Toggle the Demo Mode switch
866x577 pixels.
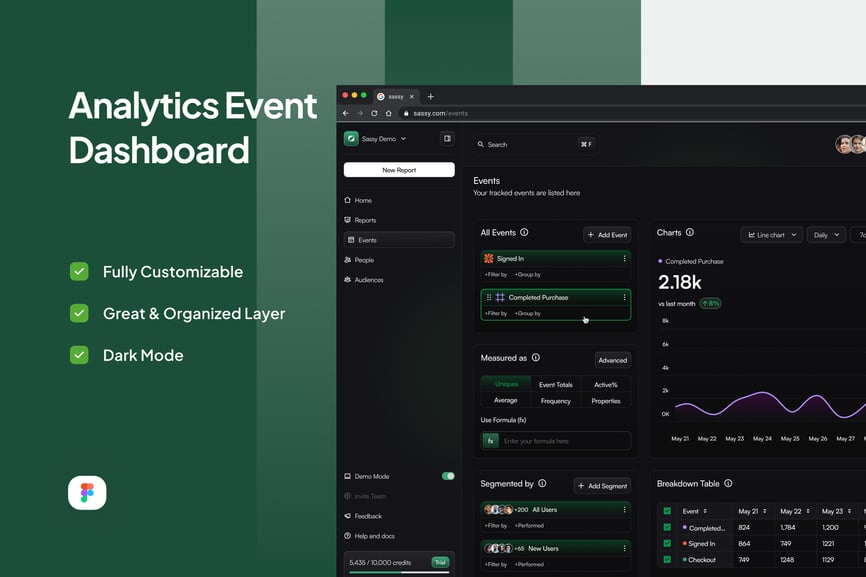point(448,476)
